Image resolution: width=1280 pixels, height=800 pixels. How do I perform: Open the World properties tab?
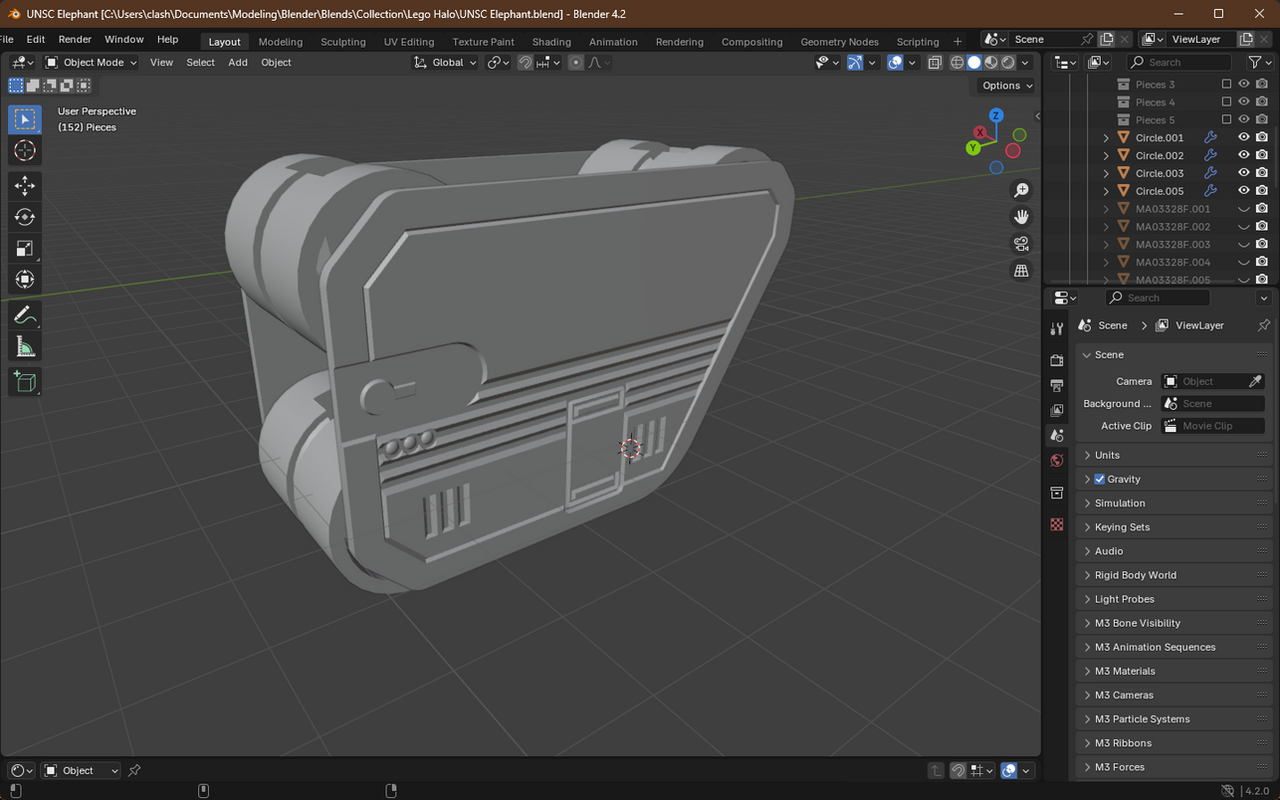tap(1057, 460)
